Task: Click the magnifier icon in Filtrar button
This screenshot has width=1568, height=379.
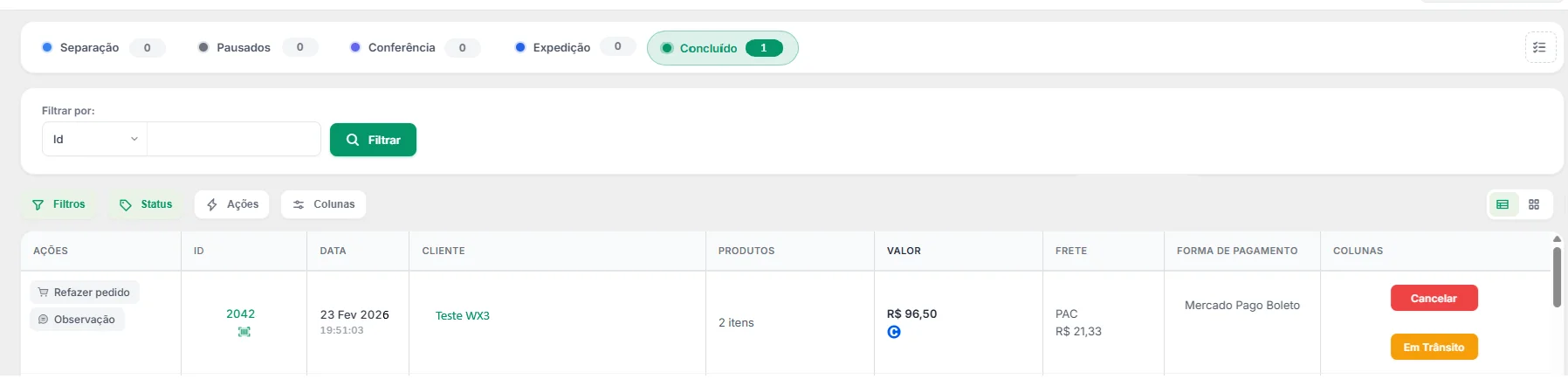Action: pyautogui.click(x=353, y=140)
